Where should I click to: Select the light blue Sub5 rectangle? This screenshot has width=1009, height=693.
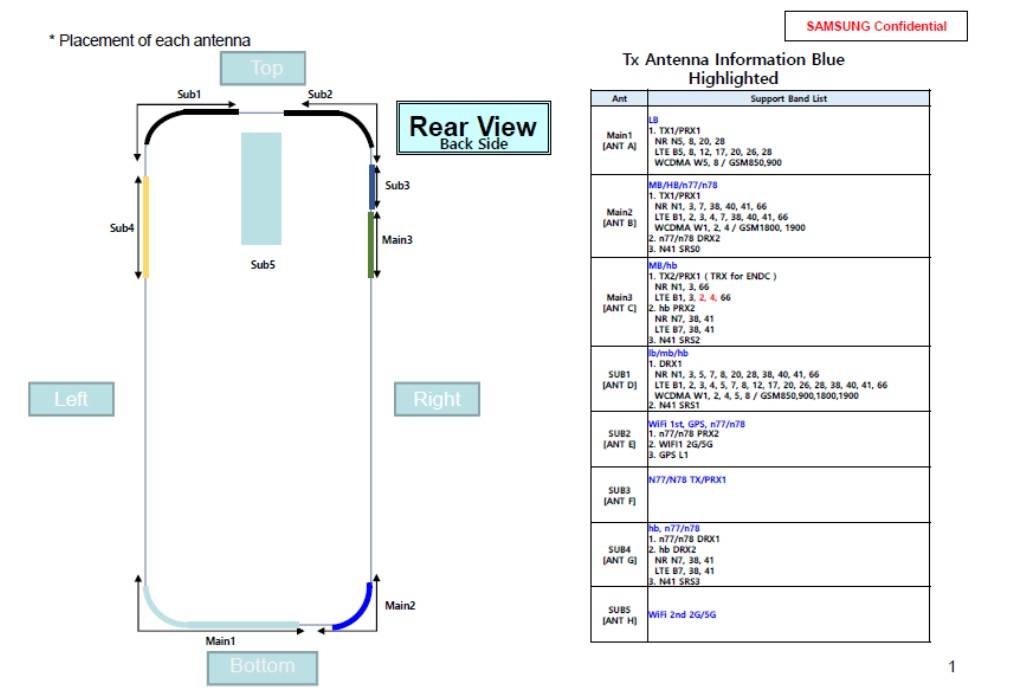tap(261, 188)
